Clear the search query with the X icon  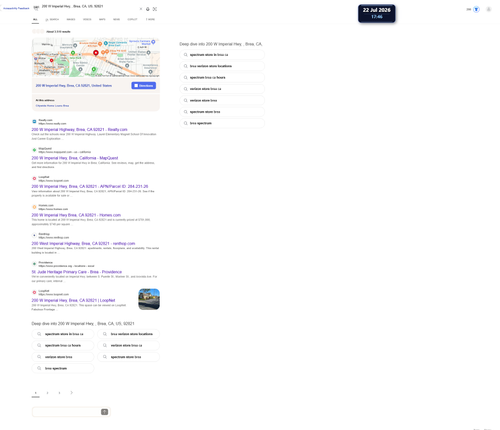[141, 9]
